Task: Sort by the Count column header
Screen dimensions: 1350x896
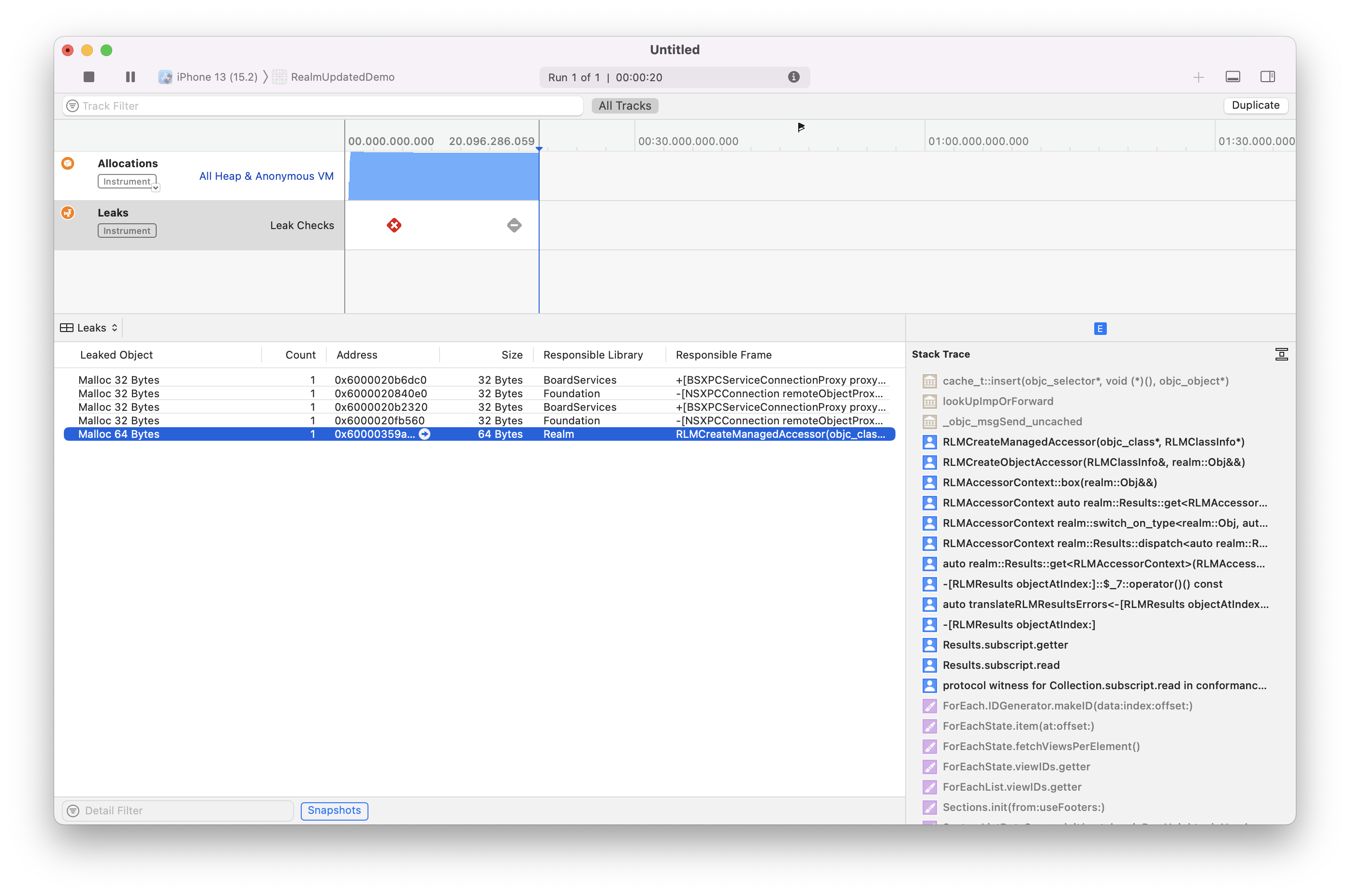Action: click(x=300, y=355)
